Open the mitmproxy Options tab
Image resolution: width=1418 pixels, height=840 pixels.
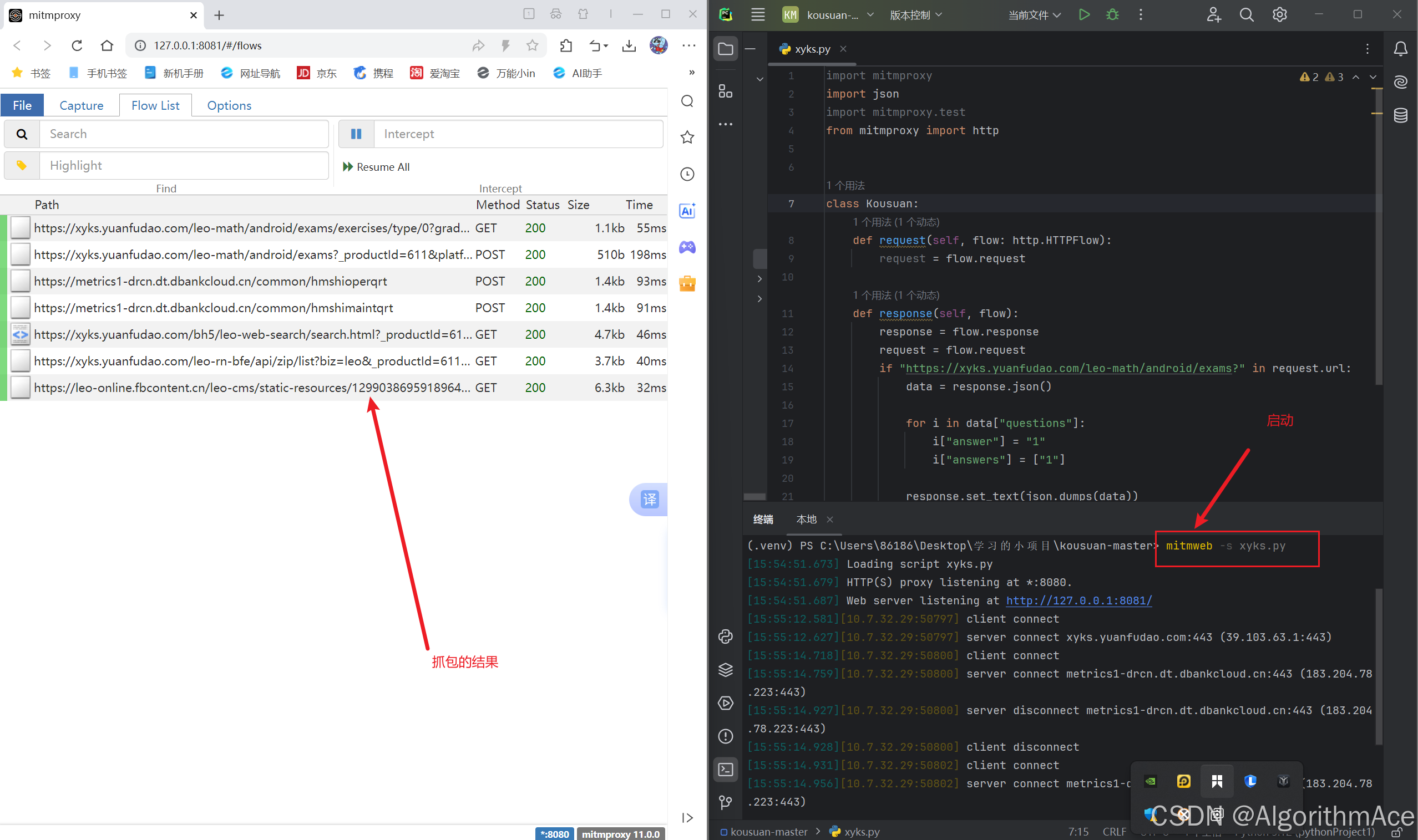pyautogui.click(x=229, y=106)
